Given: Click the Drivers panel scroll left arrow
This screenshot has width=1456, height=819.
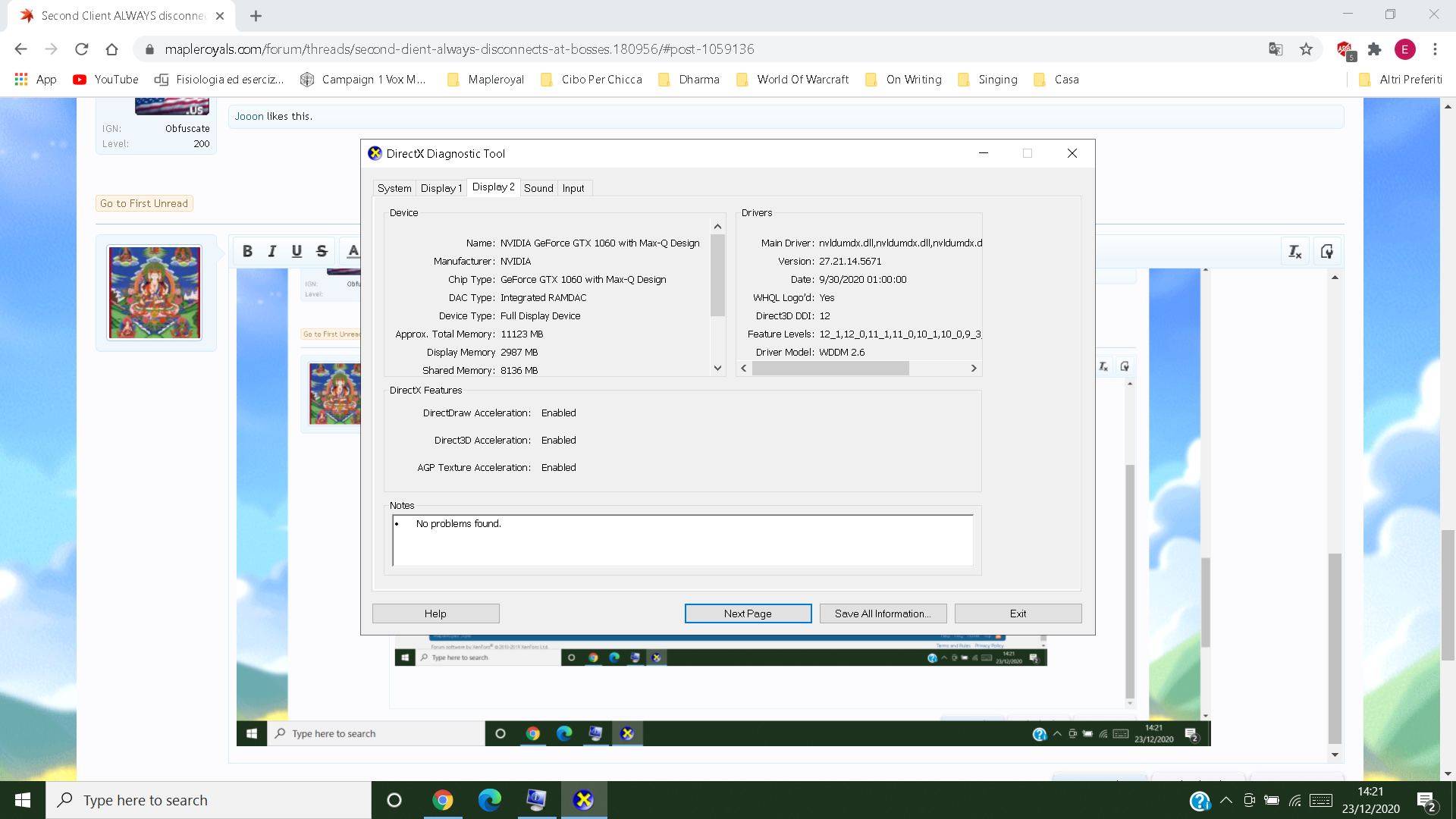Looking at the screenshot, I should (x=743, y=368).
